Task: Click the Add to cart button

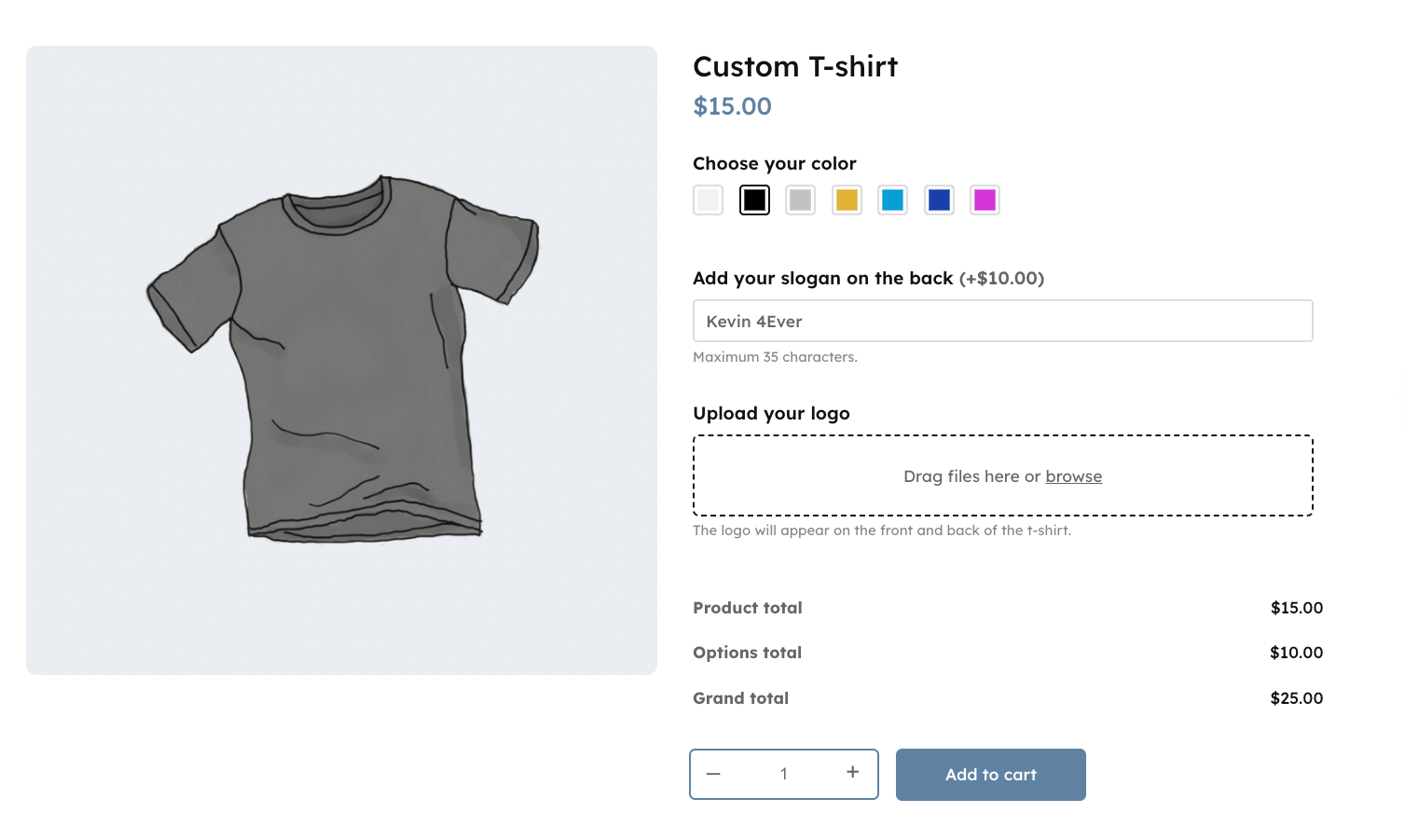Action: point(990,774)
